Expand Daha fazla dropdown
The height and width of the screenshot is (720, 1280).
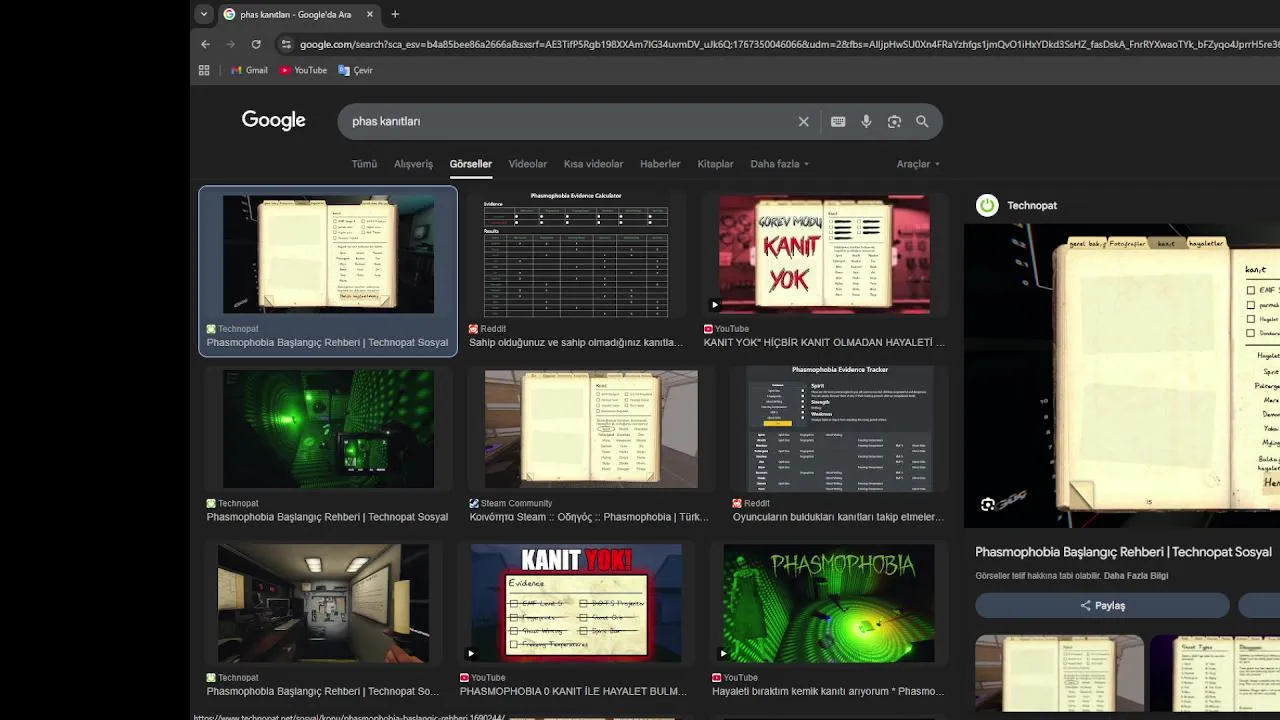click(x=779, y=164)
